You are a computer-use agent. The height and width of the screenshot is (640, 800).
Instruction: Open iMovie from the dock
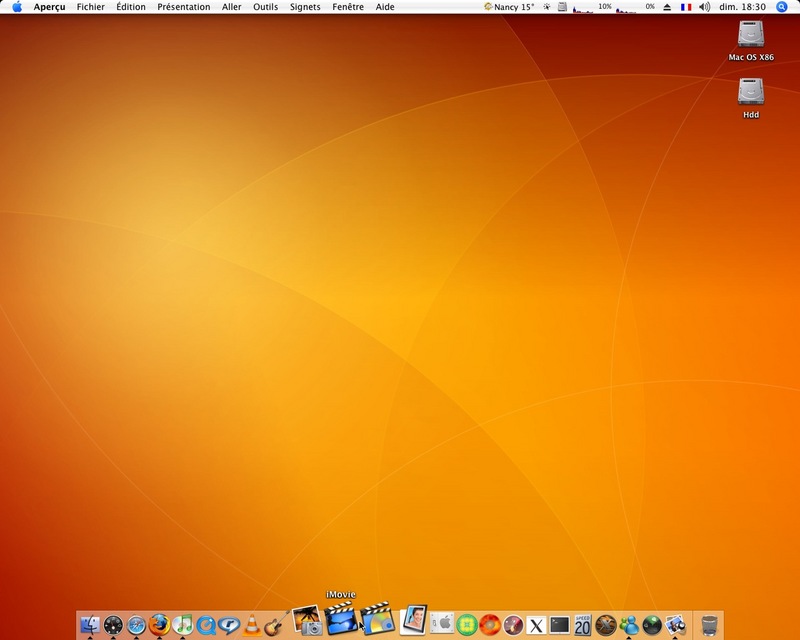point(341,619)
